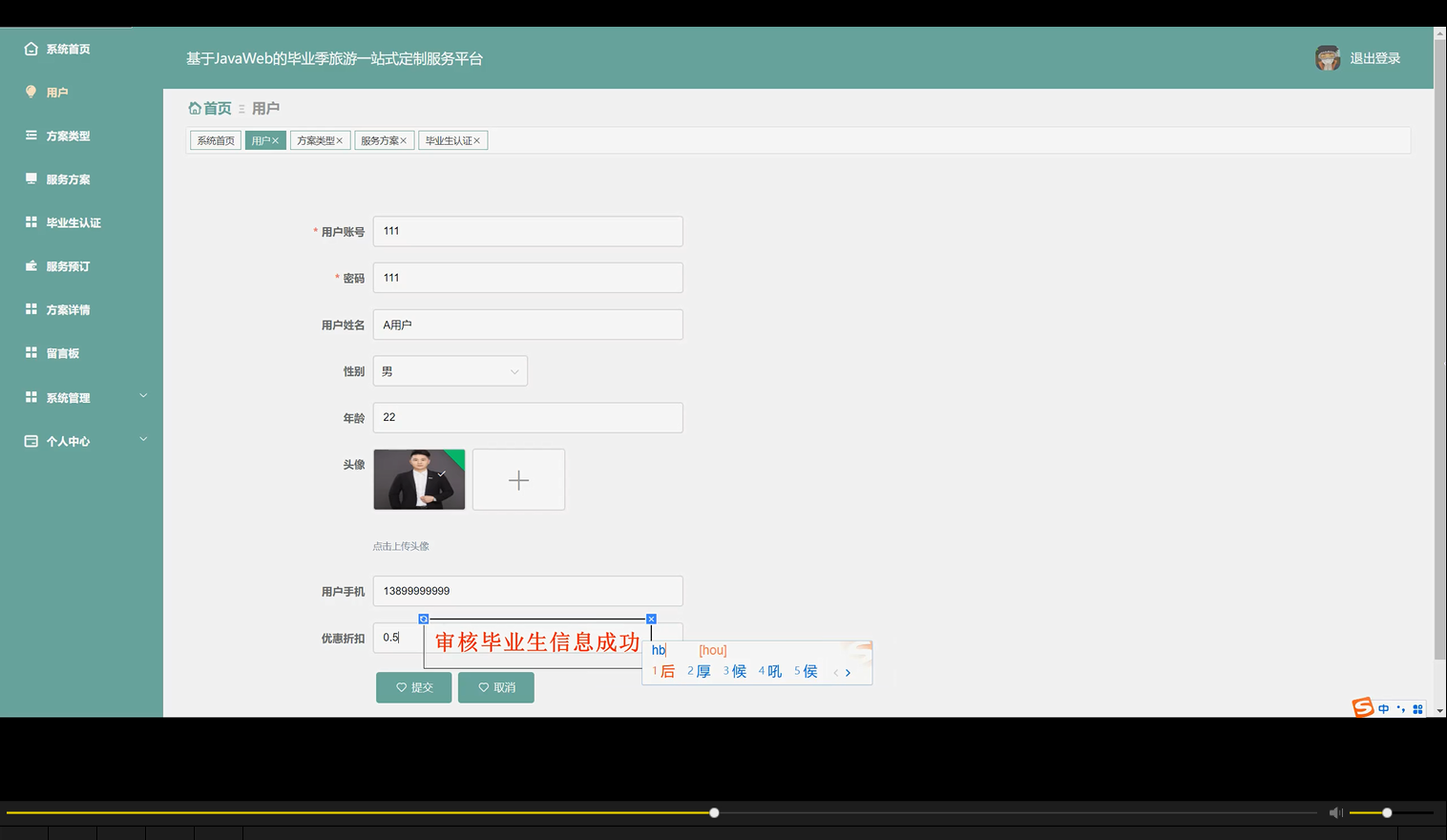The width and height of the screenshot is (1447, 840).
Task: Click the 密码 input field
Action: 528,278
